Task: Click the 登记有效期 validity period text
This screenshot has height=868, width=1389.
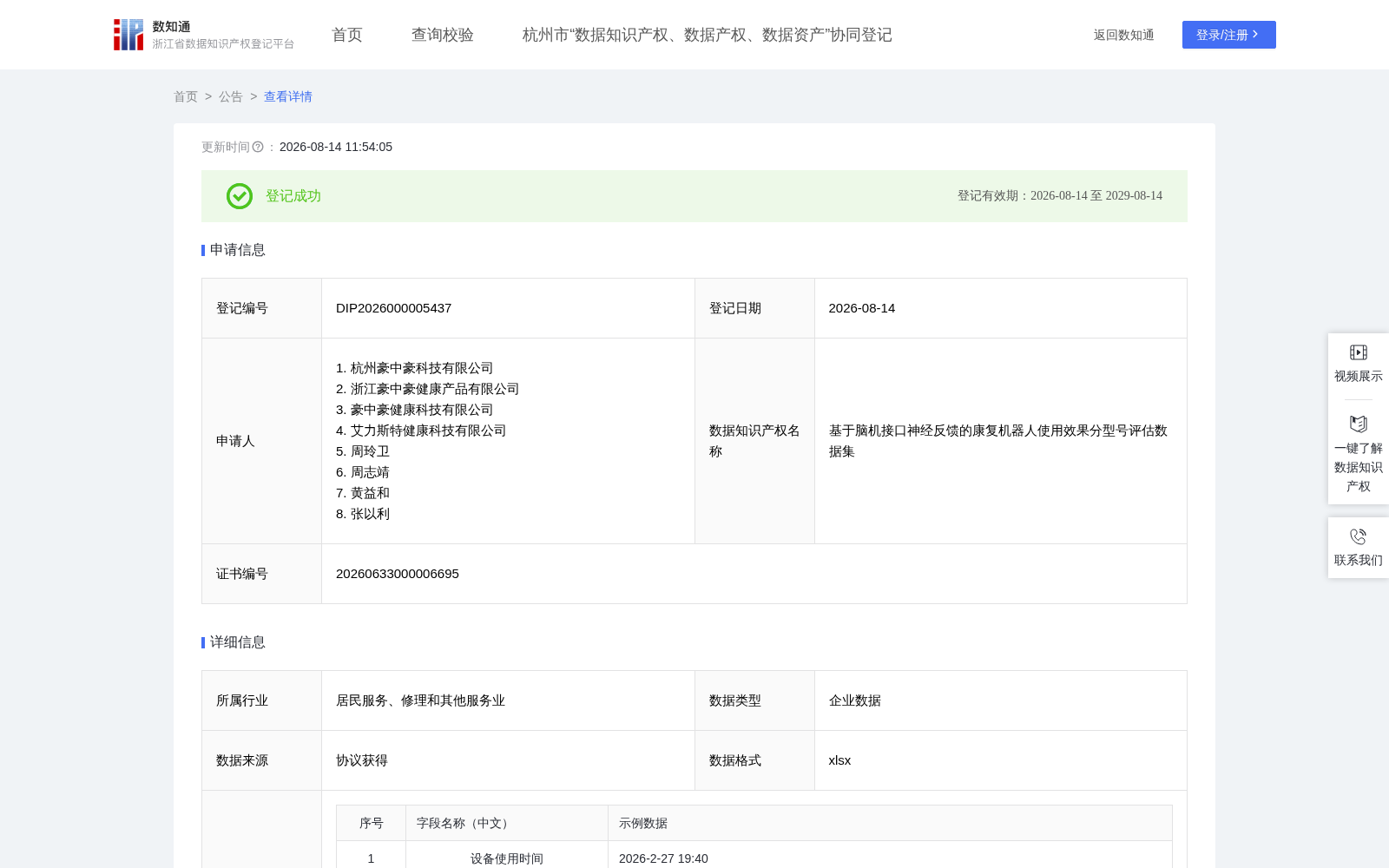Action: click(x=1060, y=196)
